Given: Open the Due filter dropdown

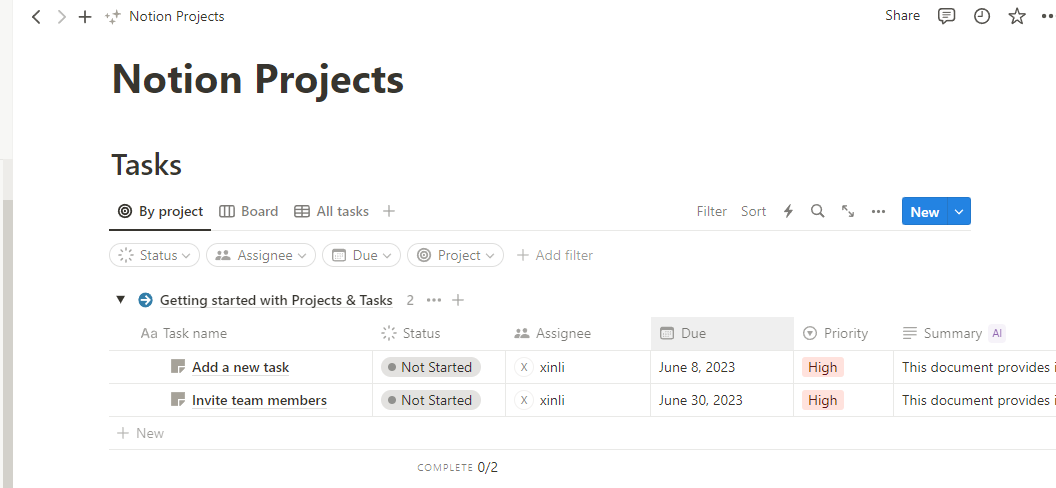Looking at the screenshot, I should [x=361, y=255].
